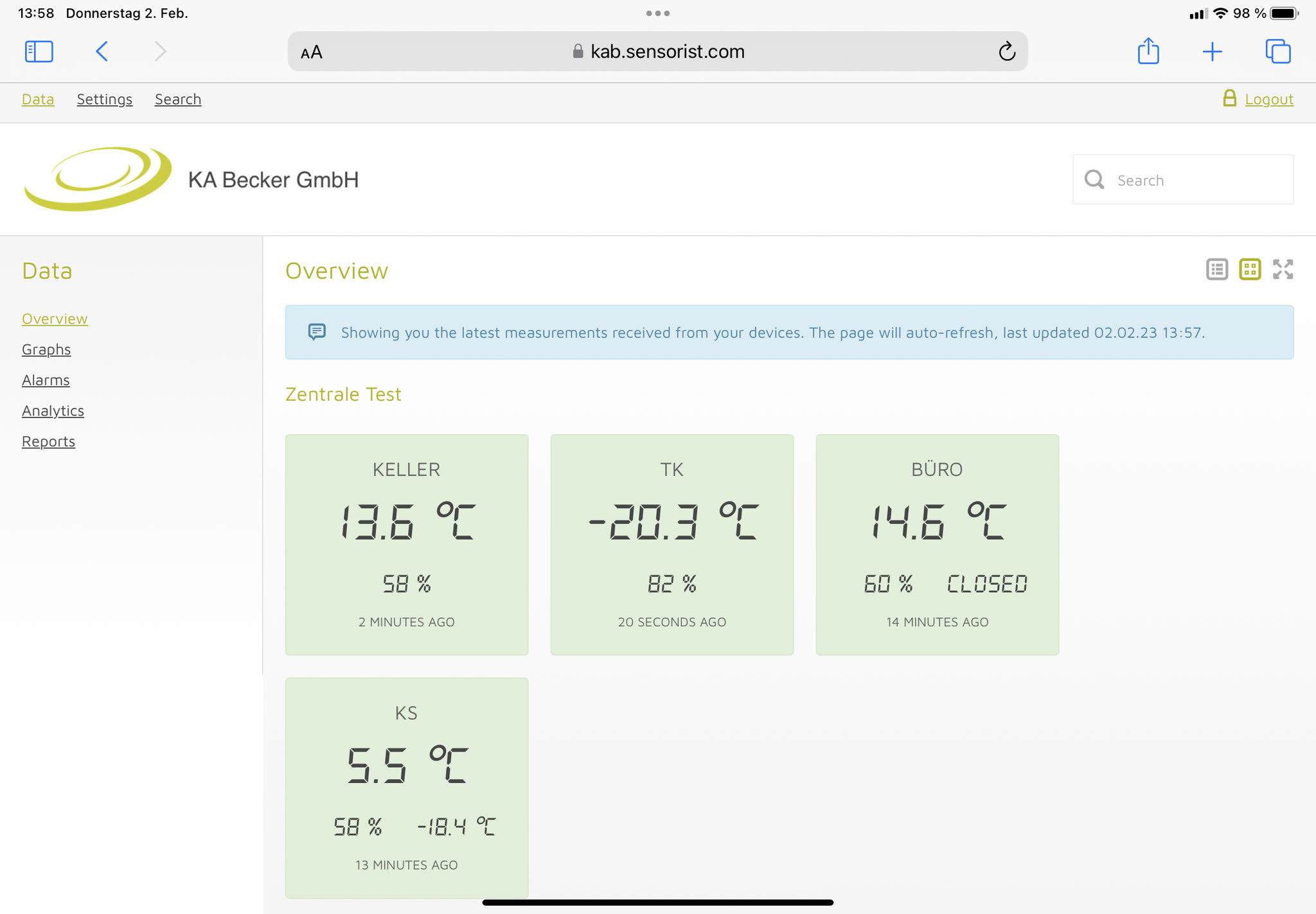Open the Settings menu item
The image size is (1316, 914).
tap(104, 100)
